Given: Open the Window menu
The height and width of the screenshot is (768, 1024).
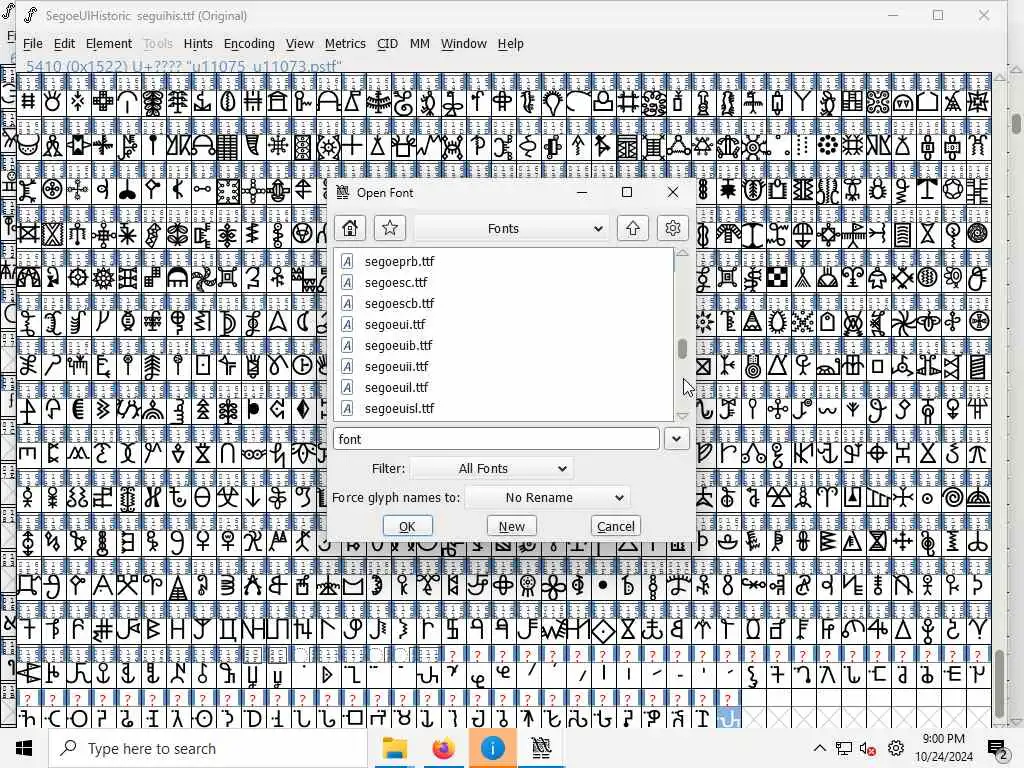Looking at the screenshot, I should pyautogui.click(x=464, y=44).
